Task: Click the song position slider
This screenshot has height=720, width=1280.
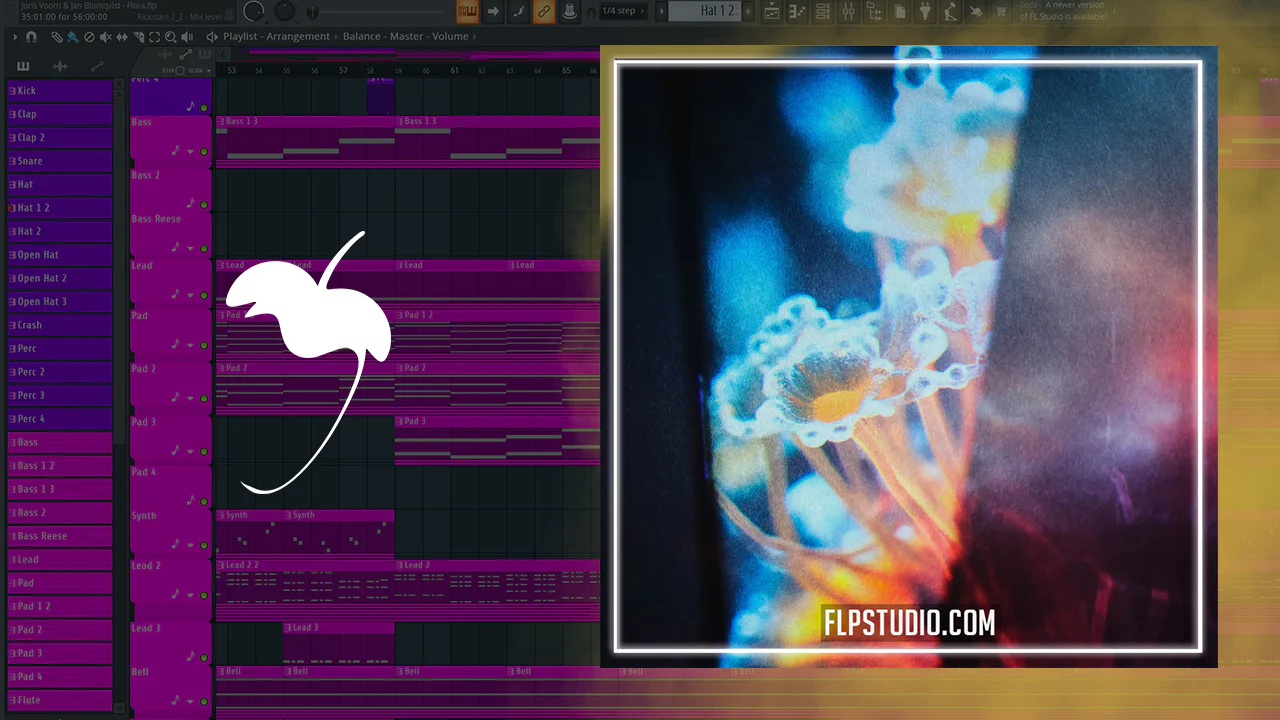Action: pos(380,11)
